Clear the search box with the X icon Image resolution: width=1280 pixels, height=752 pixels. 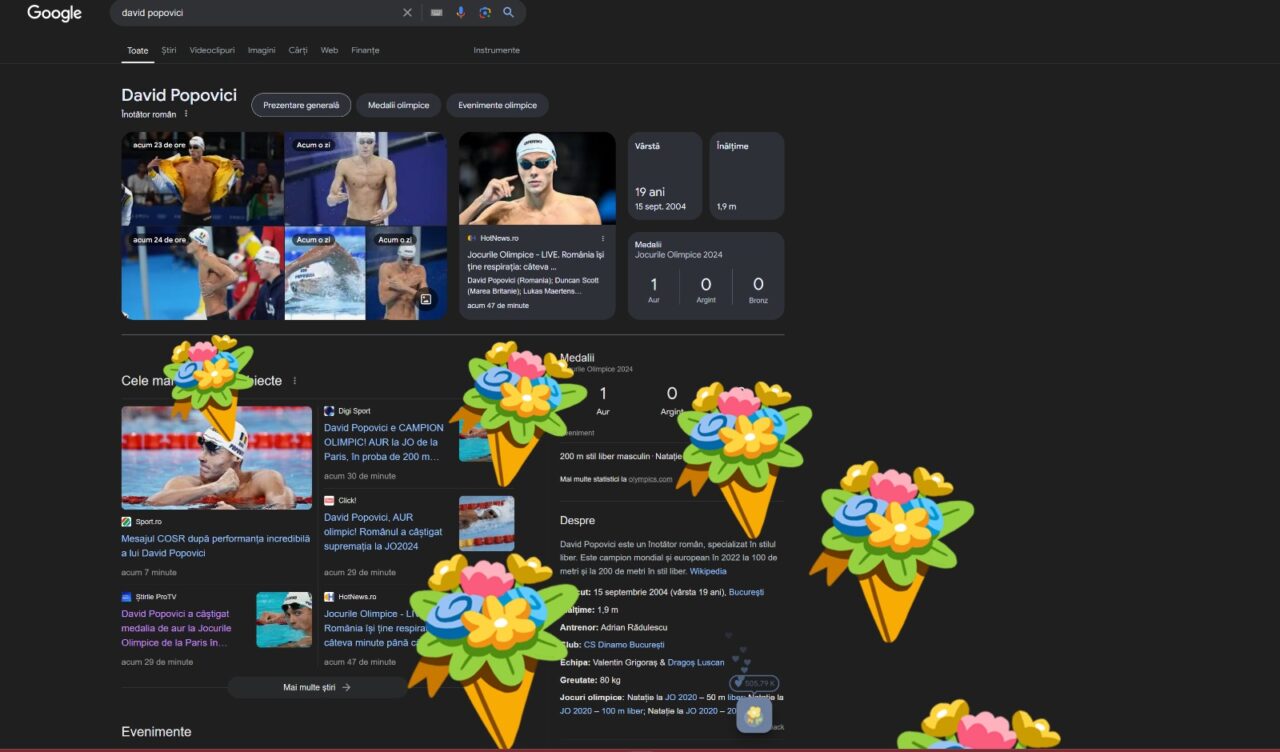407,13
